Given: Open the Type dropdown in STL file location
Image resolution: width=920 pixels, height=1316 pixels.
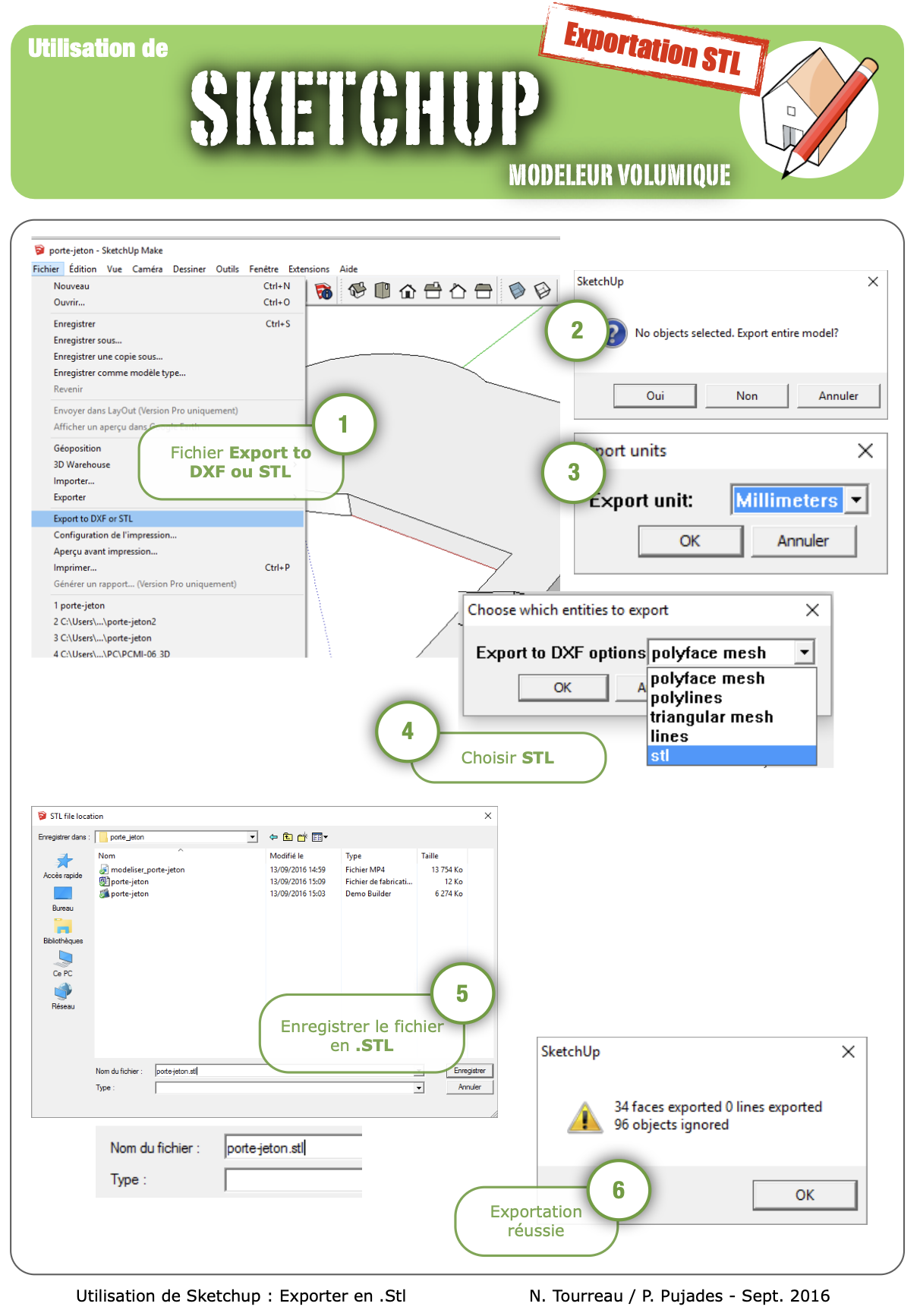Looking at the screenshot, I should pyautogui.click(x=418, y=1088).
